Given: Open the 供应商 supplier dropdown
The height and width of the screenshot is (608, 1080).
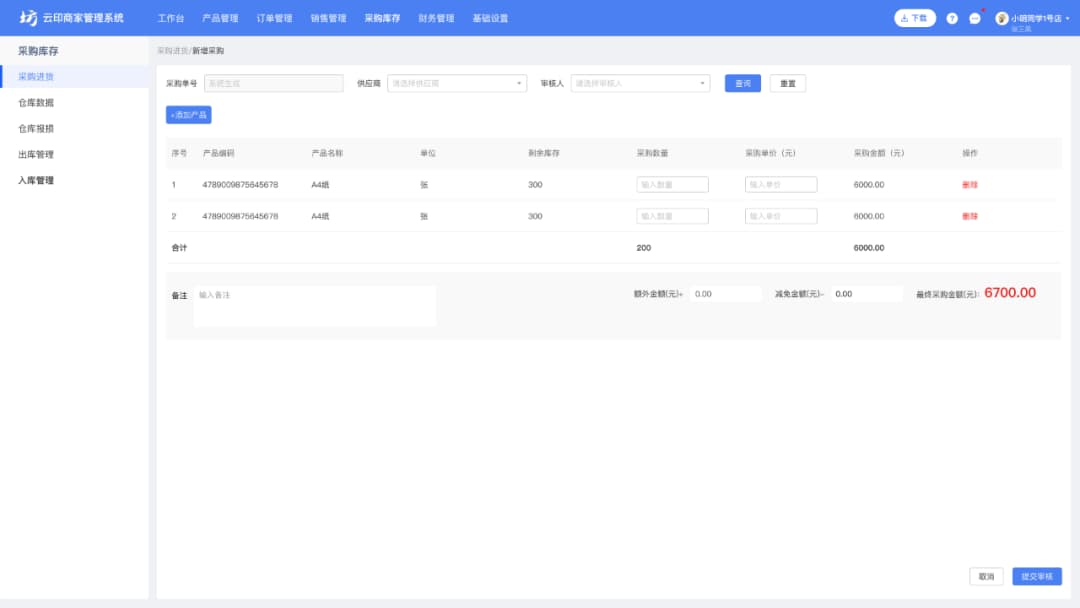Looking at the screenshot, I should 456,84.
